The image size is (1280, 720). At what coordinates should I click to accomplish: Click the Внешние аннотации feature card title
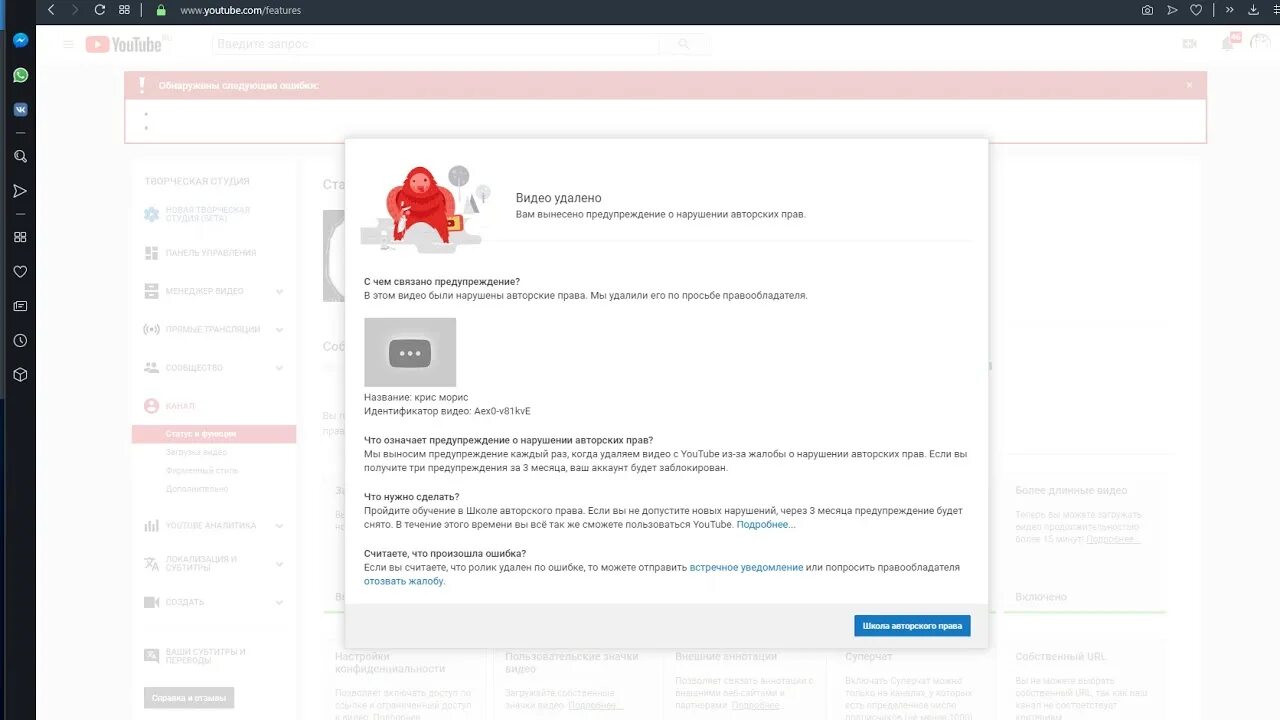(x=725, y=656)
